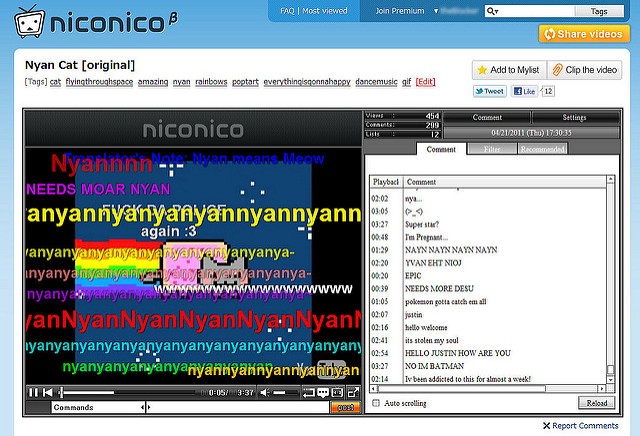Screen dimensions: 640x436
Task: Open the FAQ link
Action: tap(287, 11)
